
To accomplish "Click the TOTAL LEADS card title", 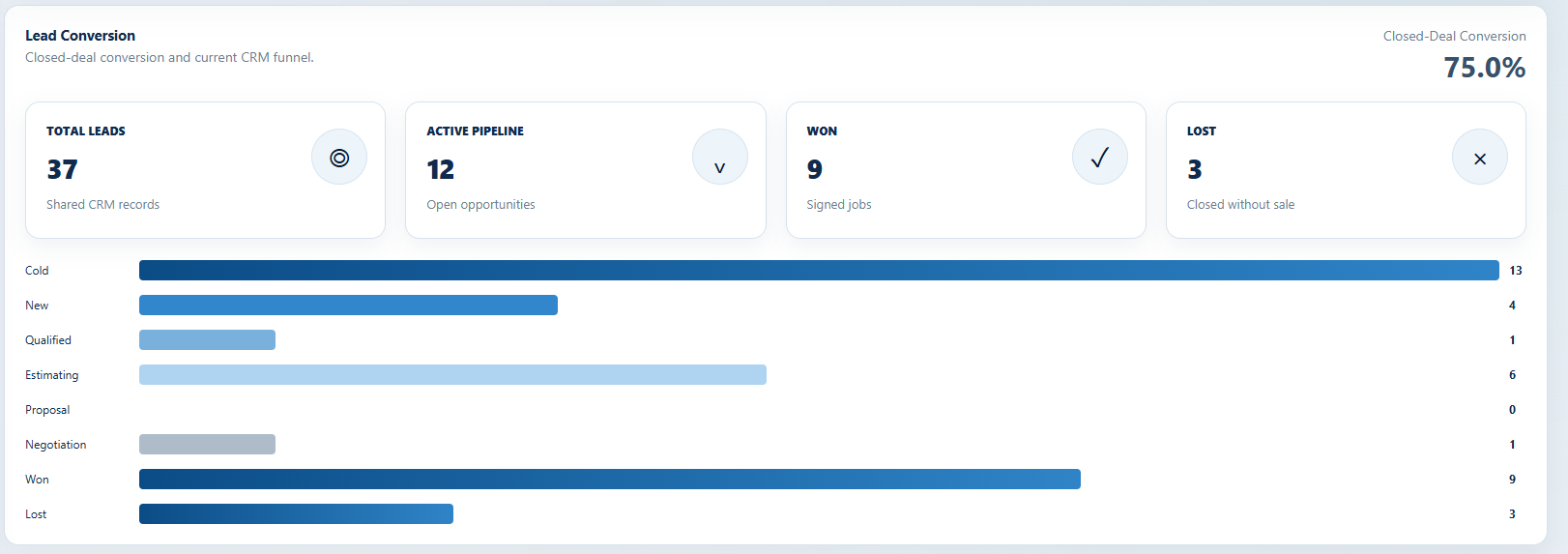I will pos(86,131).
